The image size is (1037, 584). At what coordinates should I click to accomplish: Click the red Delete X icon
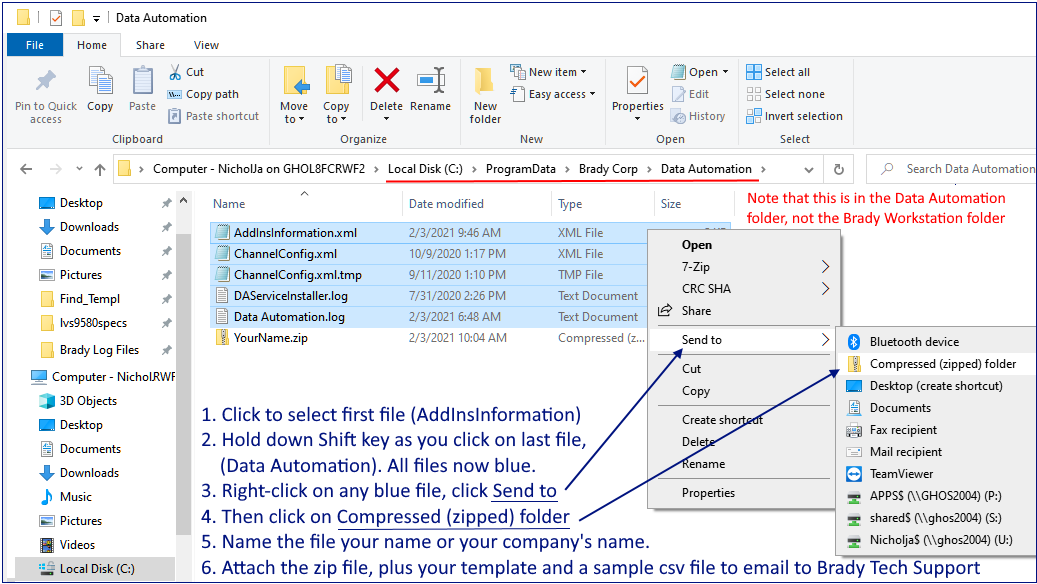[x=387, y=81]
